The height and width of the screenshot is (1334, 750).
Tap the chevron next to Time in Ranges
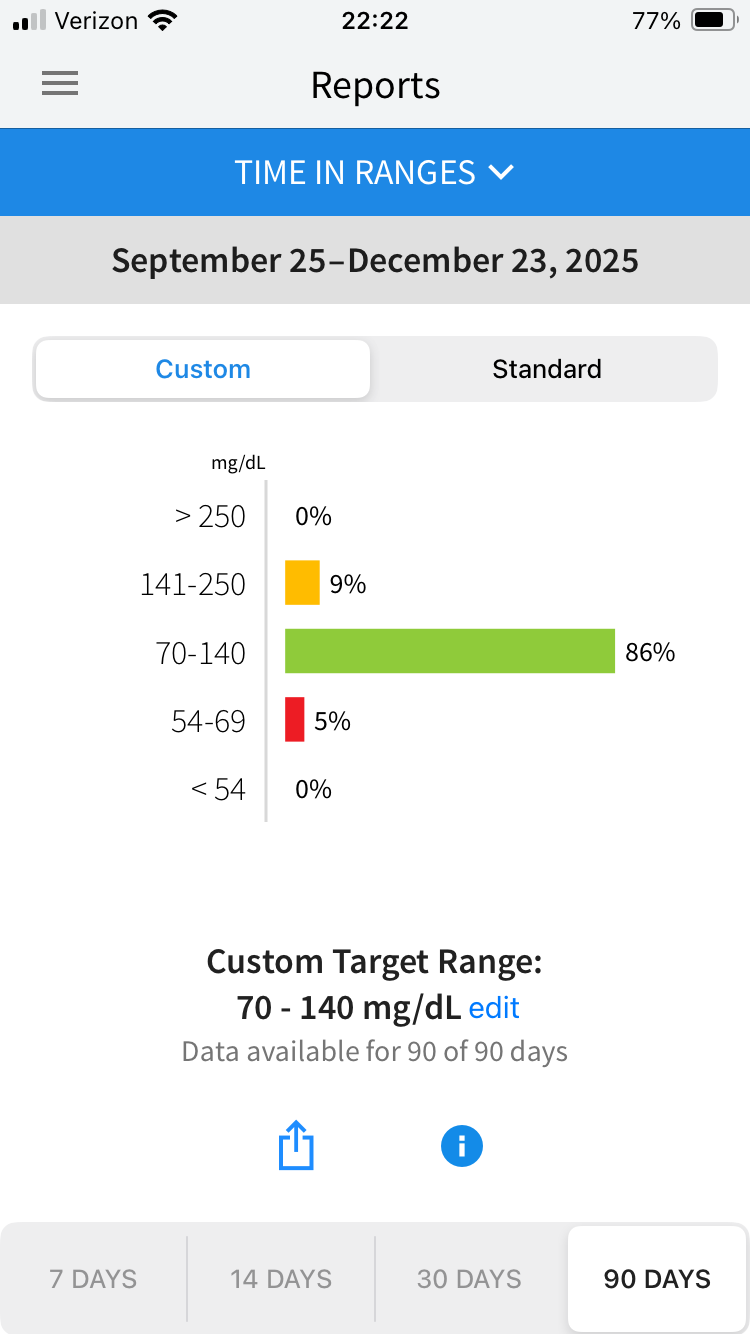click(501, 172)
